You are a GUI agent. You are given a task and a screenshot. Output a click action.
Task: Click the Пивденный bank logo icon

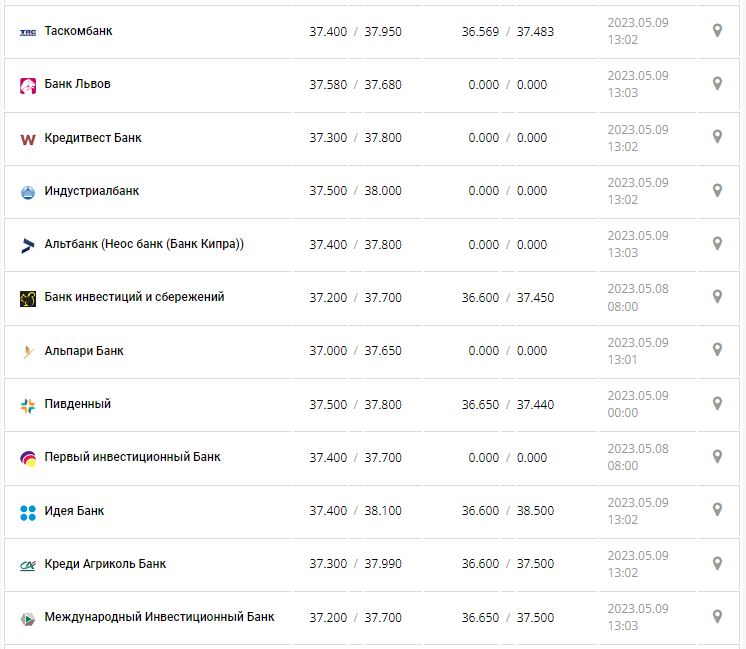[28, 405]
